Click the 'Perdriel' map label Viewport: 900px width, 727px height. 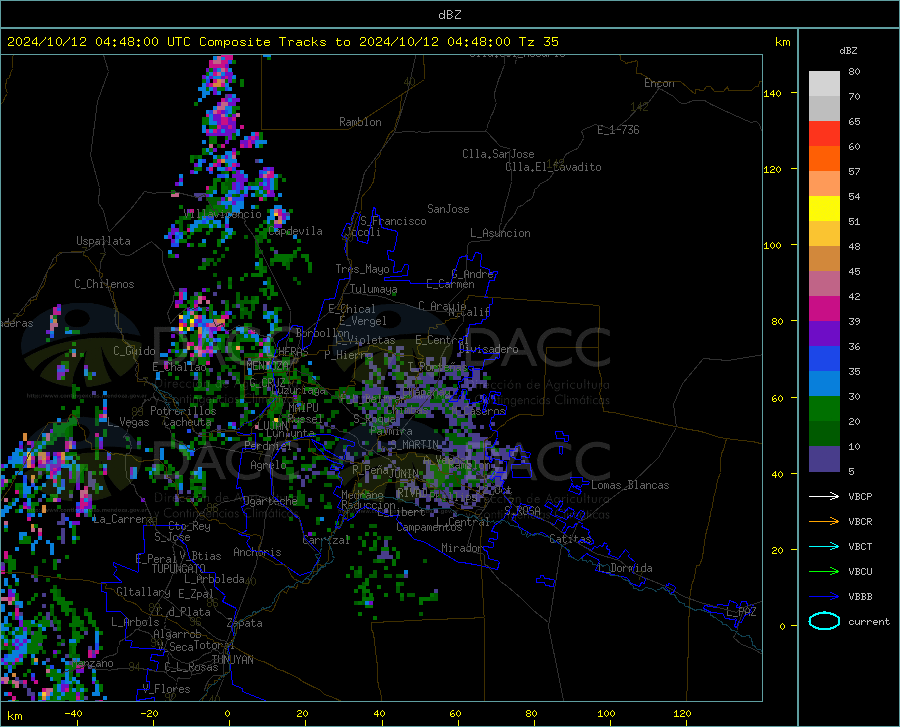click(x=268, y=446)
